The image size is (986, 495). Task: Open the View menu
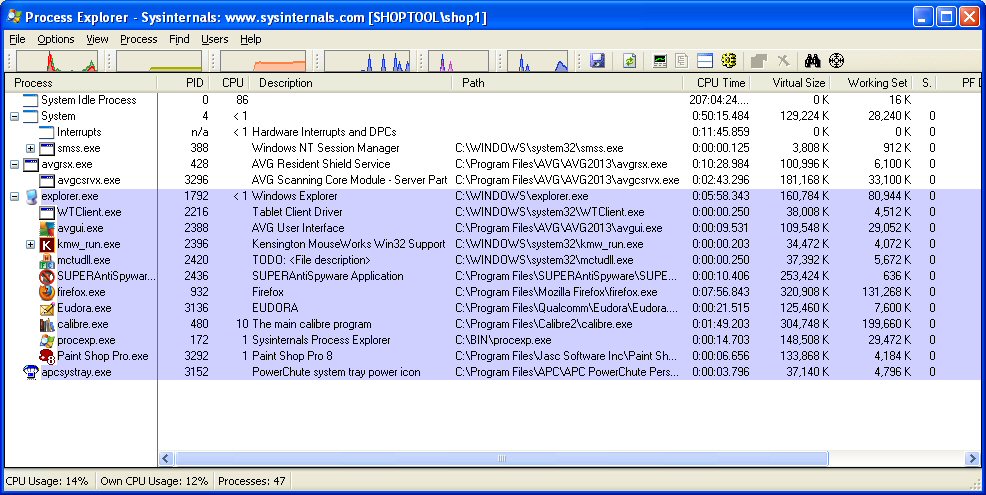97,39
